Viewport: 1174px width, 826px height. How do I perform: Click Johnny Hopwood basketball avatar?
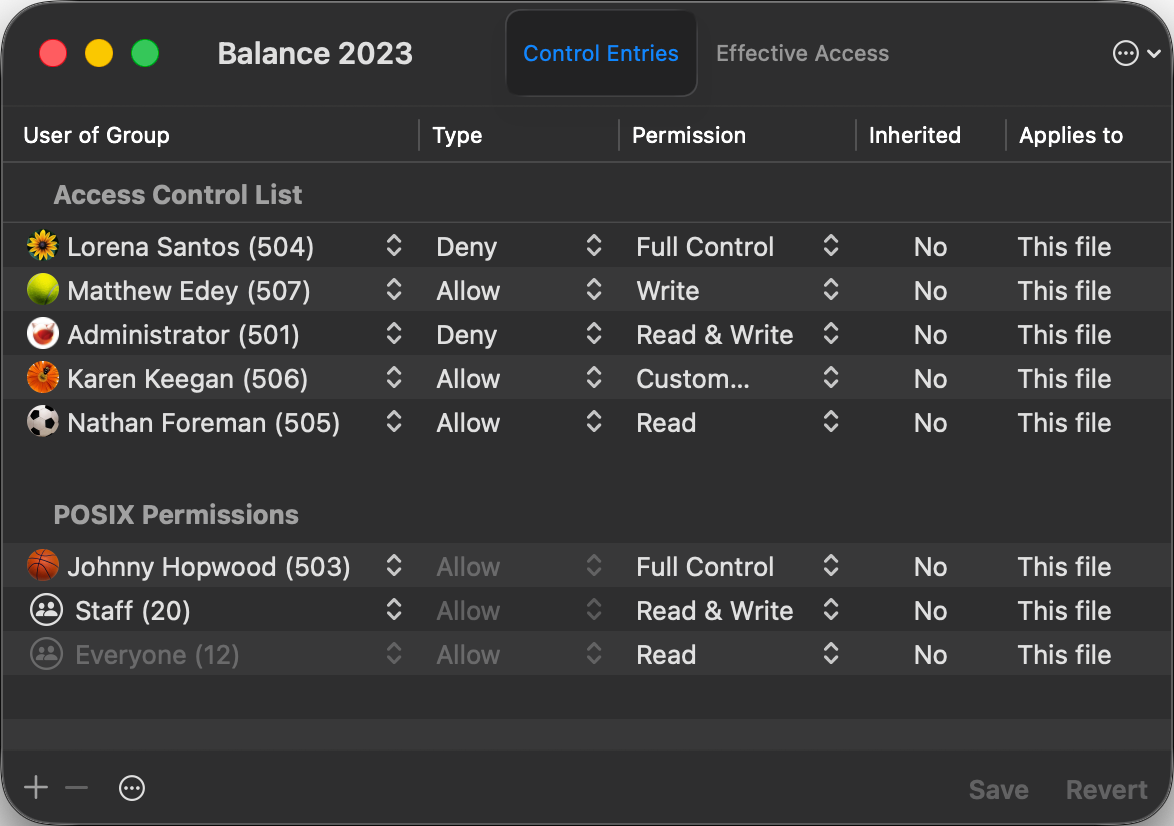43,565
